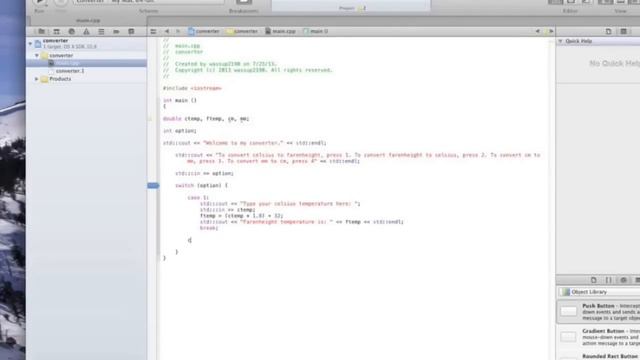The height and width of the screenshot is (360, 640).
Task: Jump to next issue arrow
Action: 551,31
